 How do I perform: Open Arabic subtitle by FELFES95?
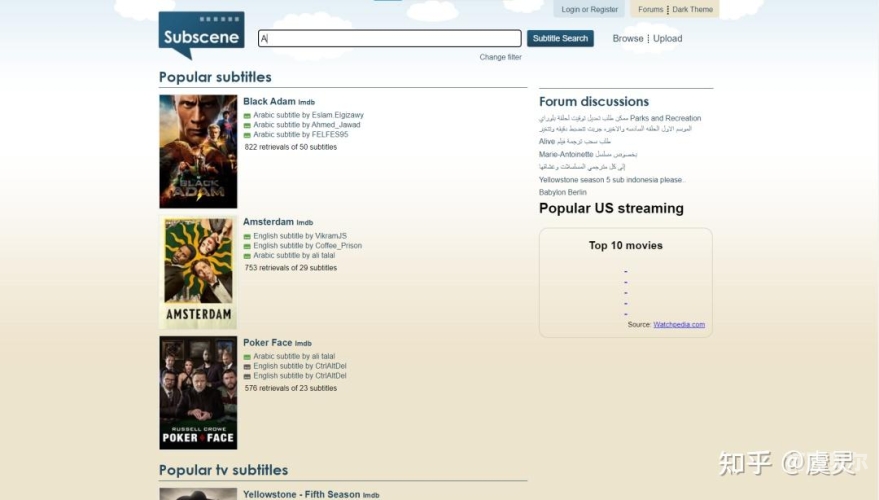pos(300,135)
